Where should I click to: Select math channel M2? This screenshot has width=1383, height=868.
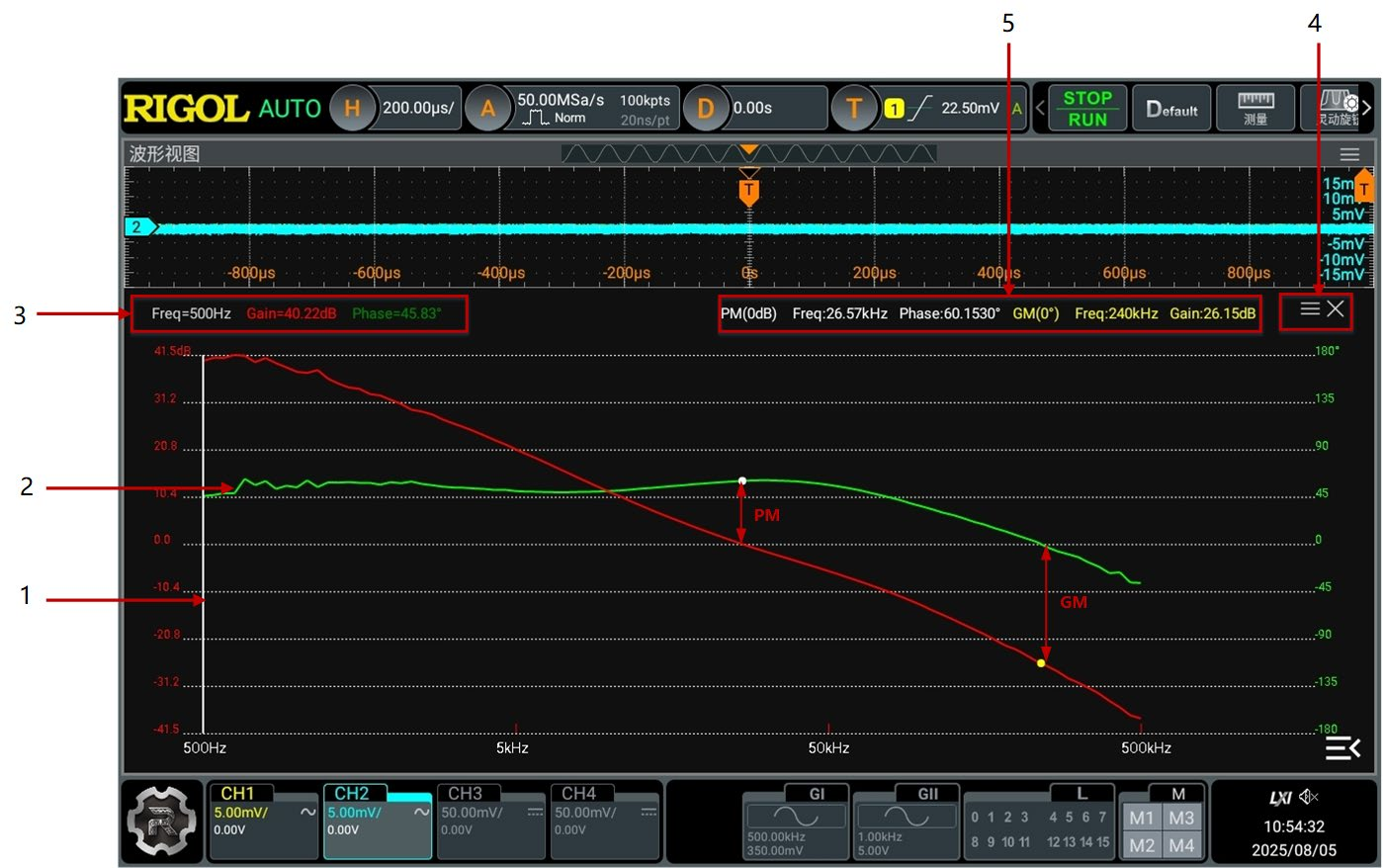(x=1142, y=845)
